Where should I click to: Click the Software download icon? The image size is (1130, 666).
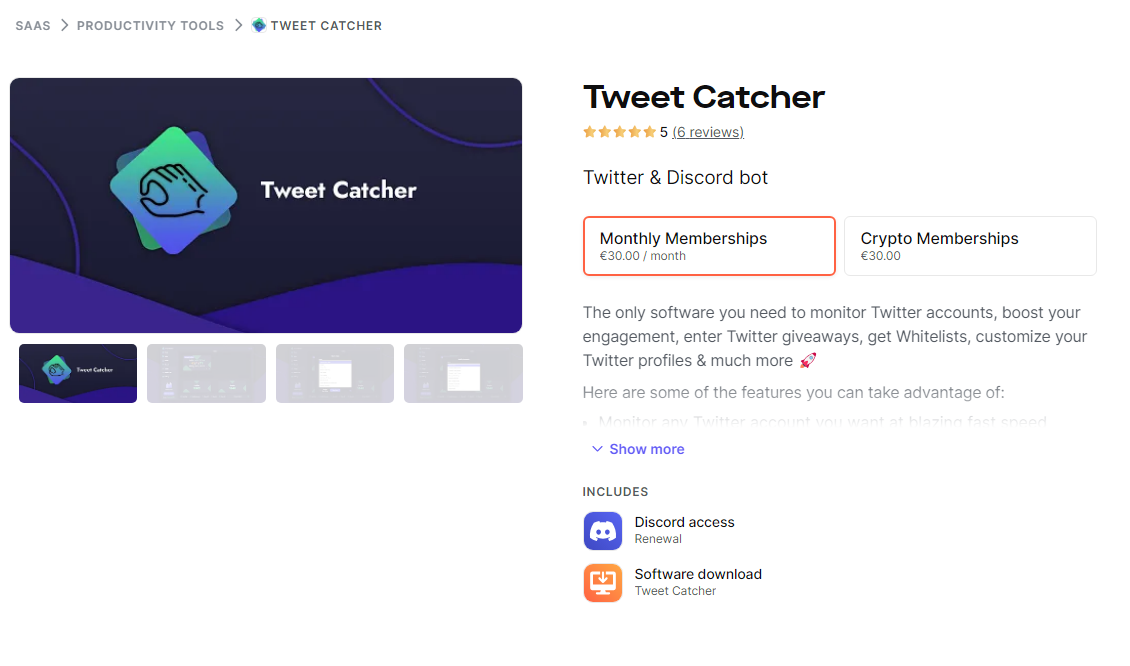point(603,582)
